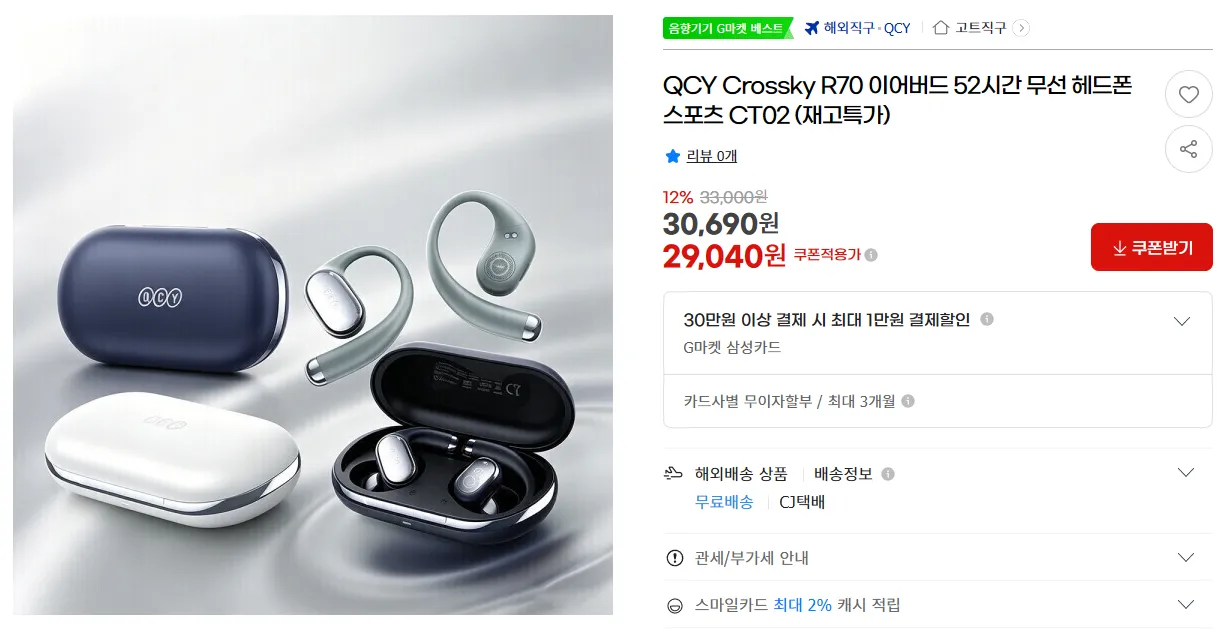Image resolution: width=1222 pixels, height=635 pixels.
Task: Click the airplane 해외직구 icon
Action: [x=811, y=28]
